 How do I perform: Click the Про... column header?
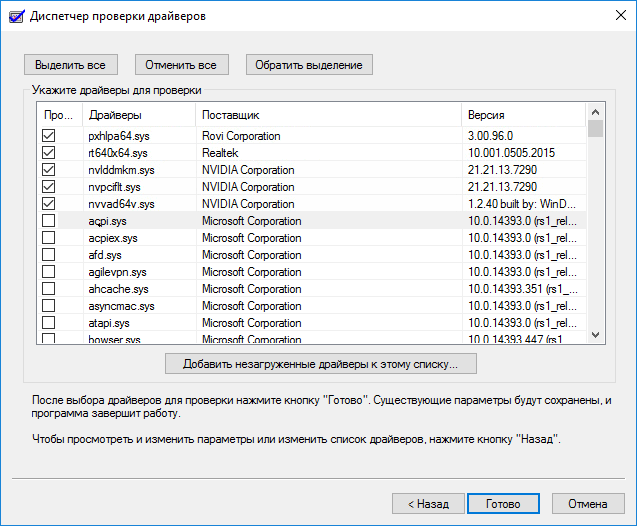[x=58, y=115]
